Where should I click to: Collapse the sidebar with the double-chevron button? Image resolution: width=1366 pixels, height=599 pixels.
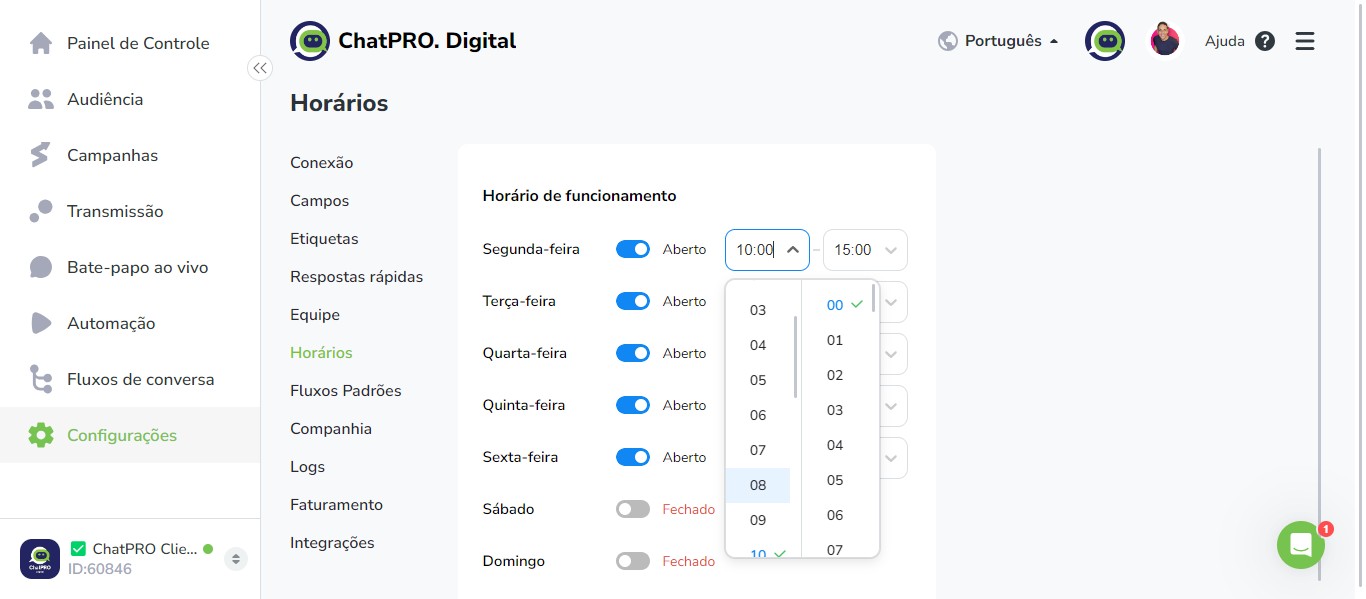coord(260,68)
